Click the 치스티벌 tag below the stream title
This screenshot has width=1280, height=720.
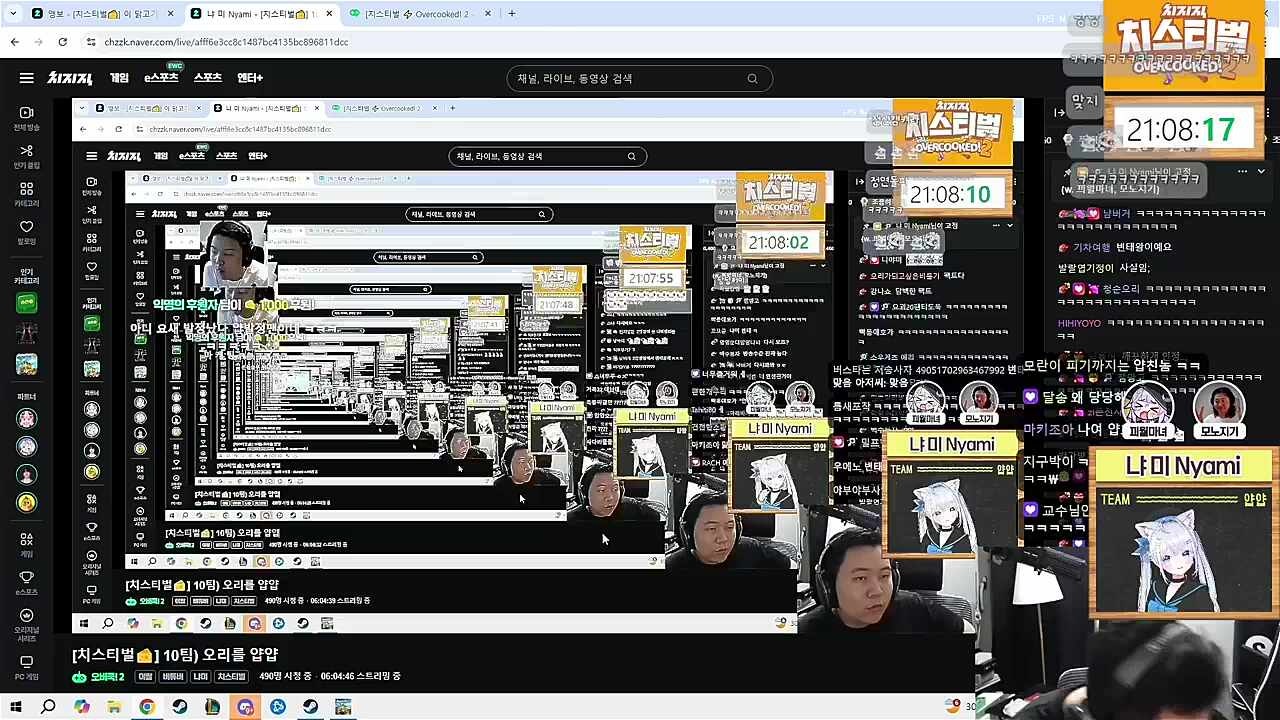coord(231,677)
